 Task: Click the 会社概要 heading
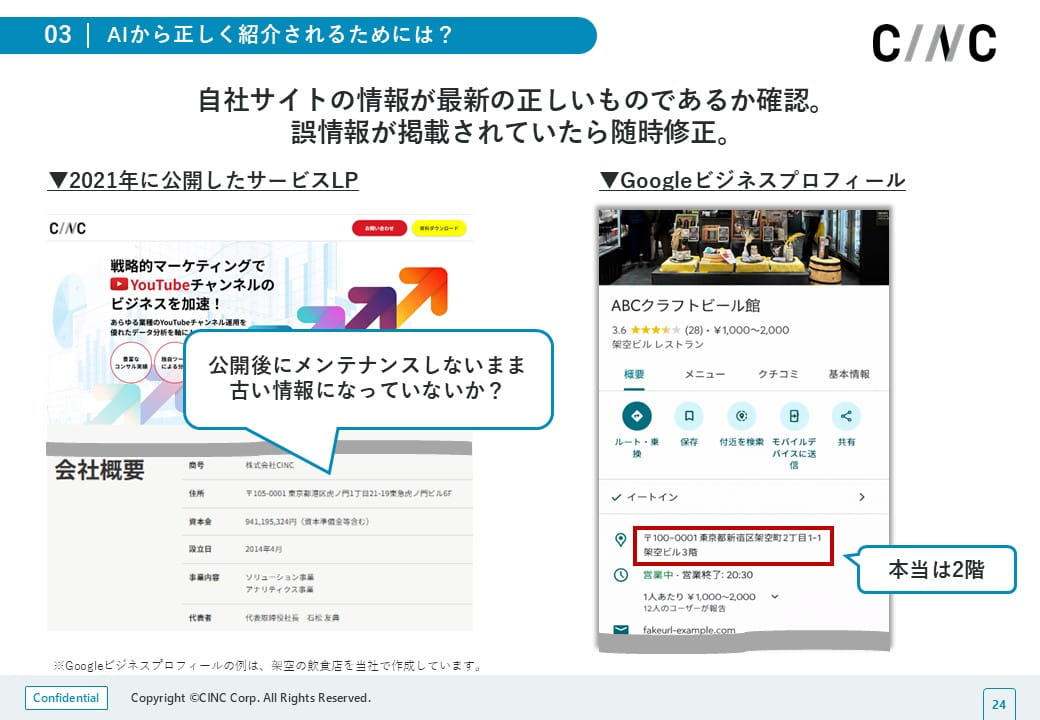point(99,470)
